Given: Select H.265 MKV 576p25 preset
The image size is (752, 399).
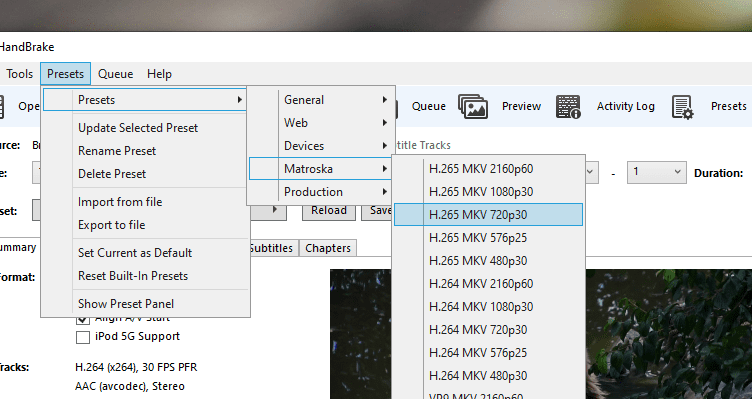Looking at the screenshot, I should click(488, 238).
